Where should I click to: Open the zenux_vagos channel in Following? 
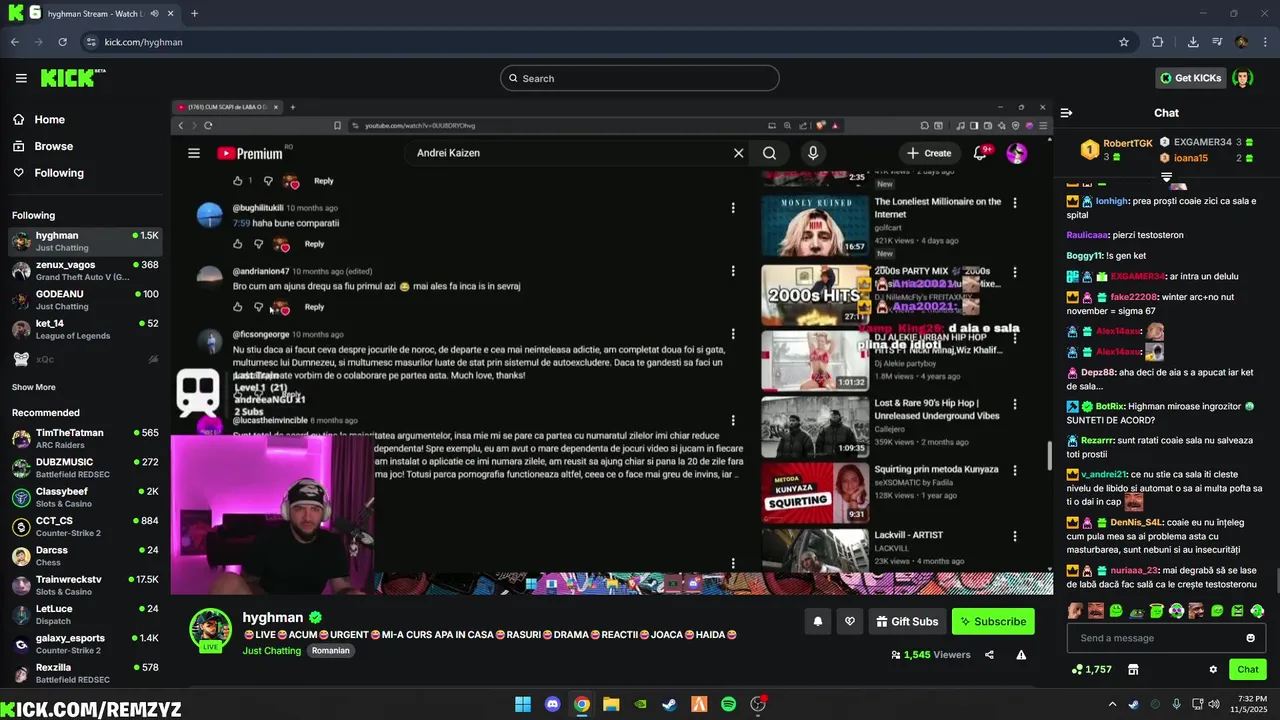(85, 270)
